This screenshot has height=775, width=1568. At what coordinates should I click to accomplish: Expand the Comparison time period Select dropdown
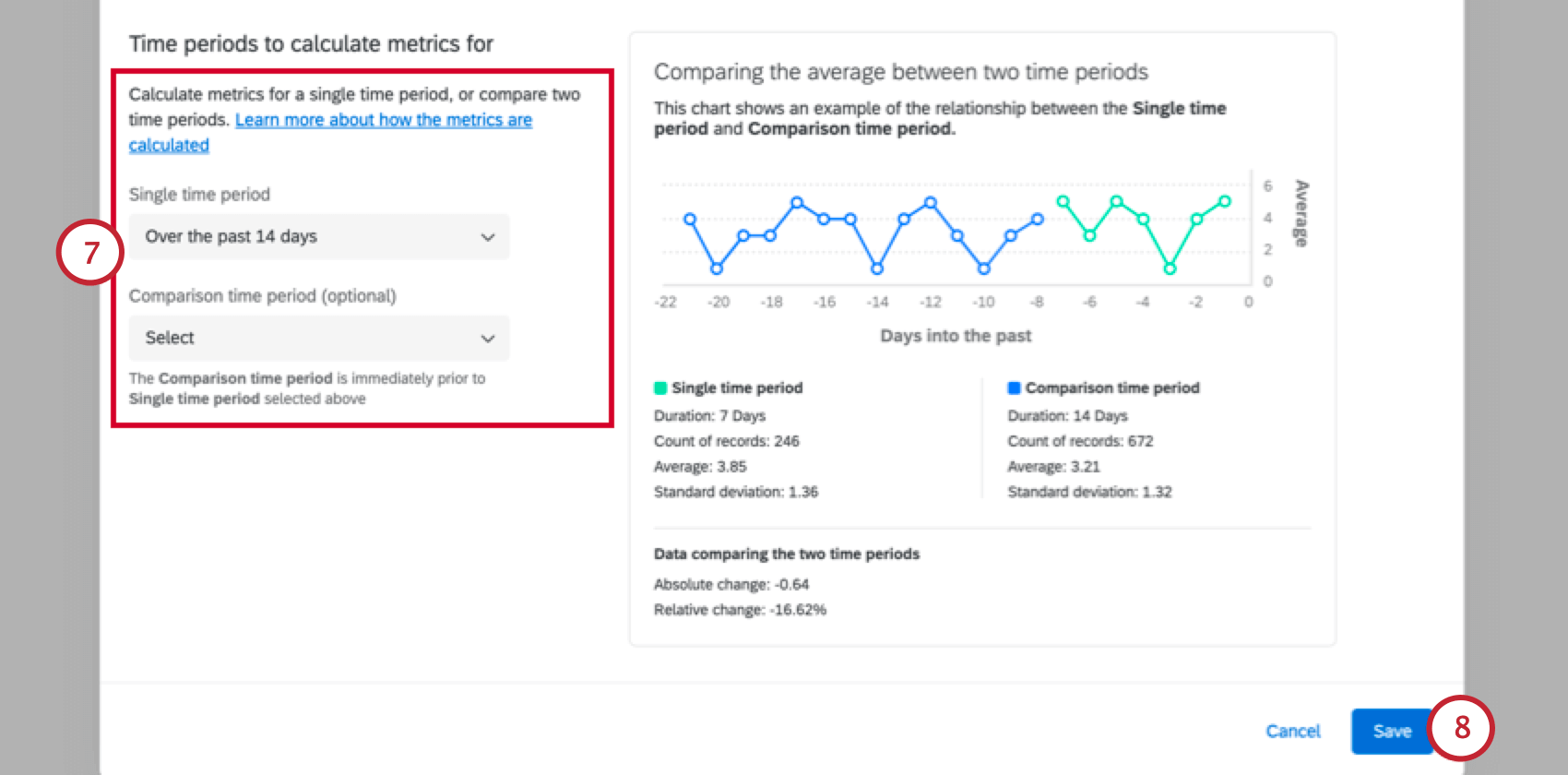(x=319, y=338)
